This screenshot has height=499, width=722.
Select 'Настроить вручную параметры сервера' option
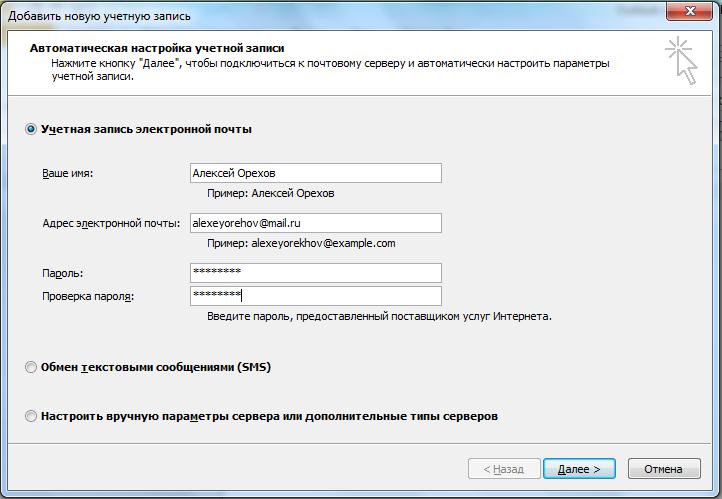[32, 416]
